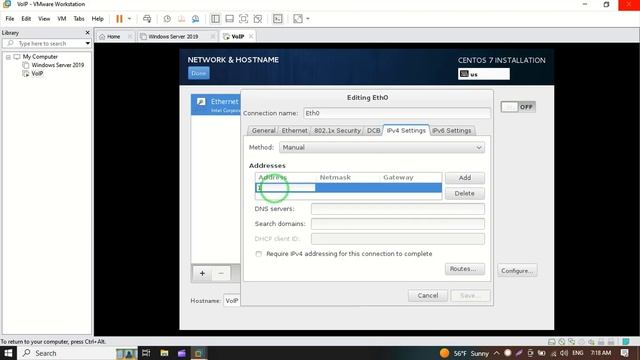Click the Send Ctrl+Alt+Del toolbar icon

pyautogui.click(x=147, y=19)
